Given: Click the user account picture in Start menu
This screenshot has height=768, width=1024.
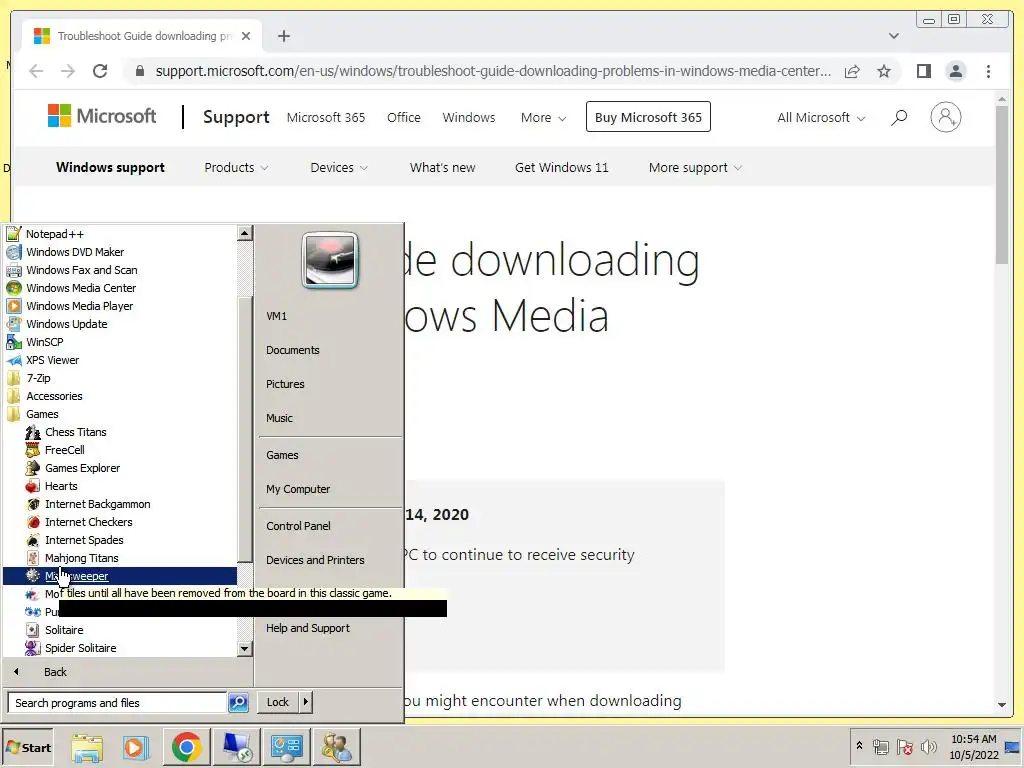Looking at the screenshot, I should click(330, 260).
